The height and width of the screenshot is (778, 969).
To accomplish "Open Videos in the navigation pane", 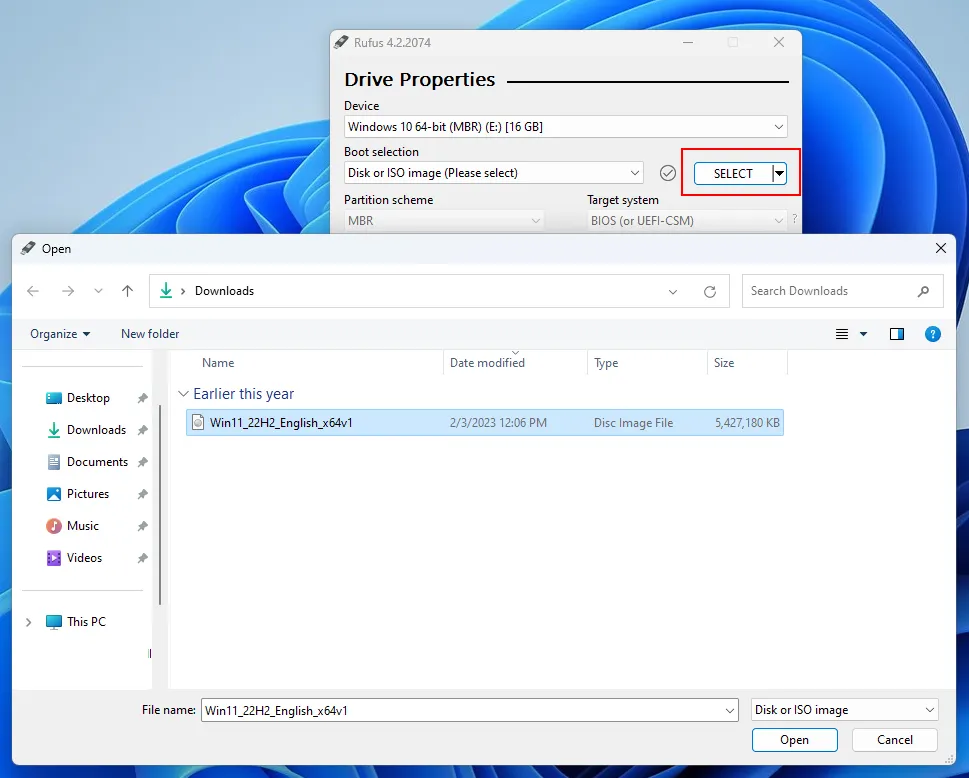I will (x=84, y=558).
